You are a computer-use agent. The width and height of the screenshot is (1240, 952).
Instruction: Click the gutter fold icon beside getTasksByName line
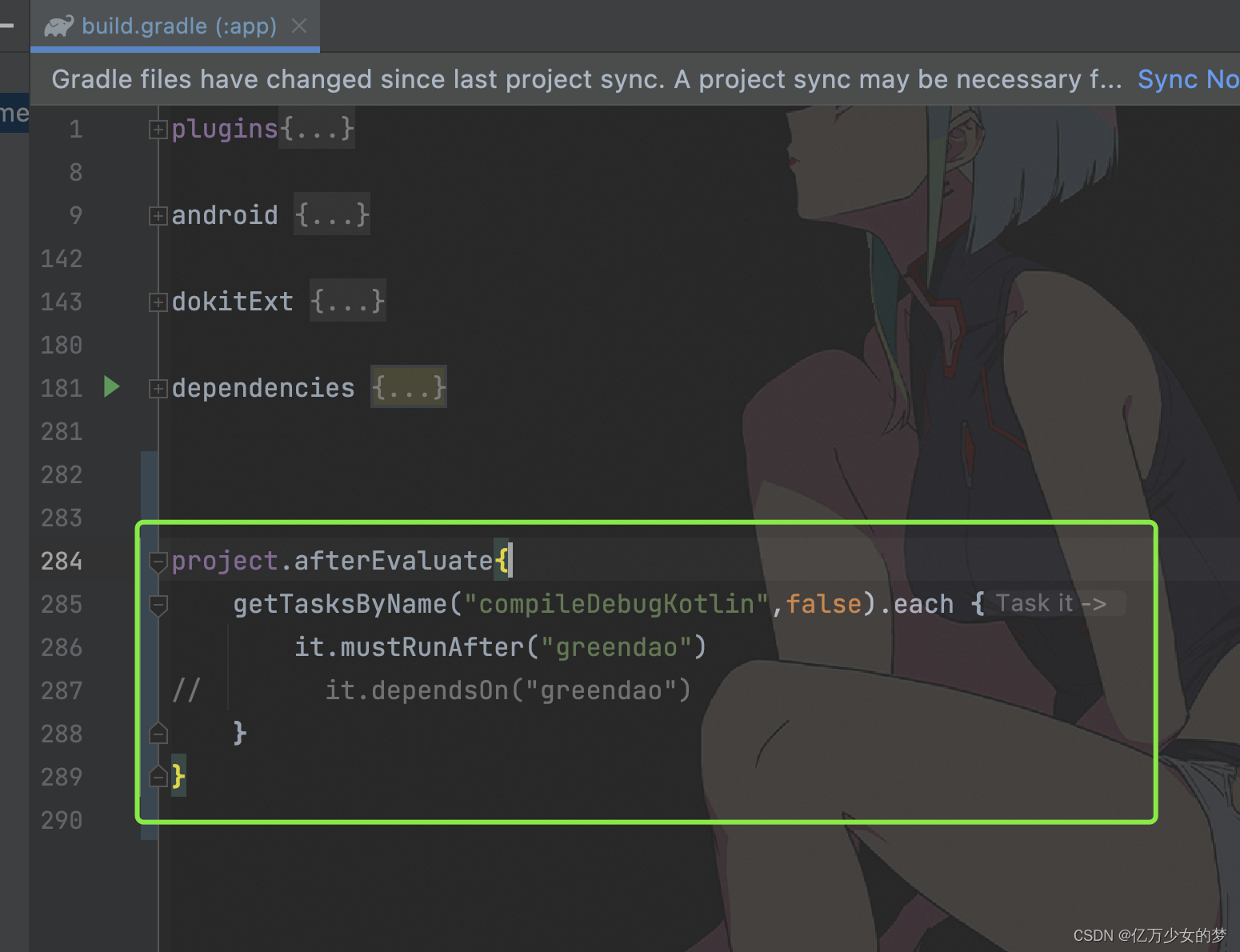158,606
